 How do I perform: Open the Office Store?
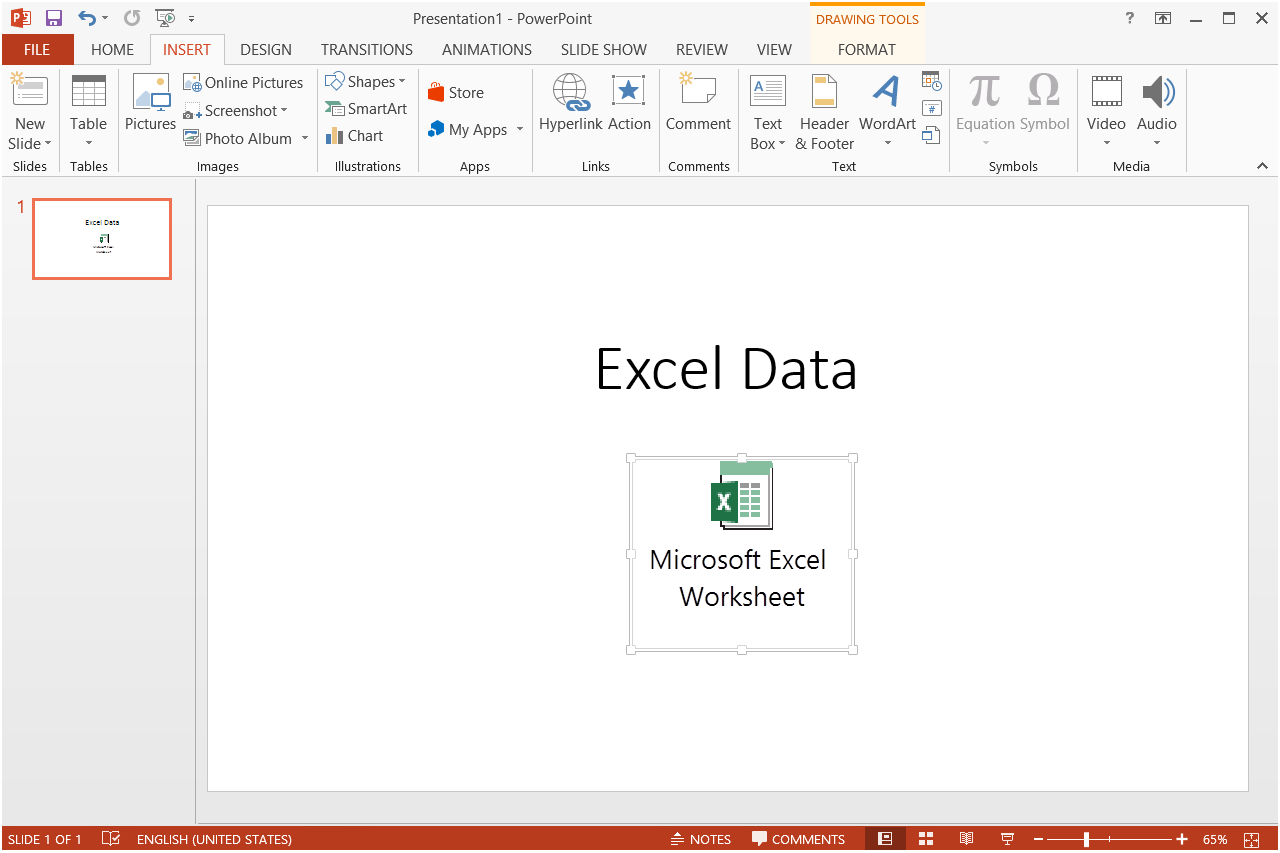pos(456,93)
